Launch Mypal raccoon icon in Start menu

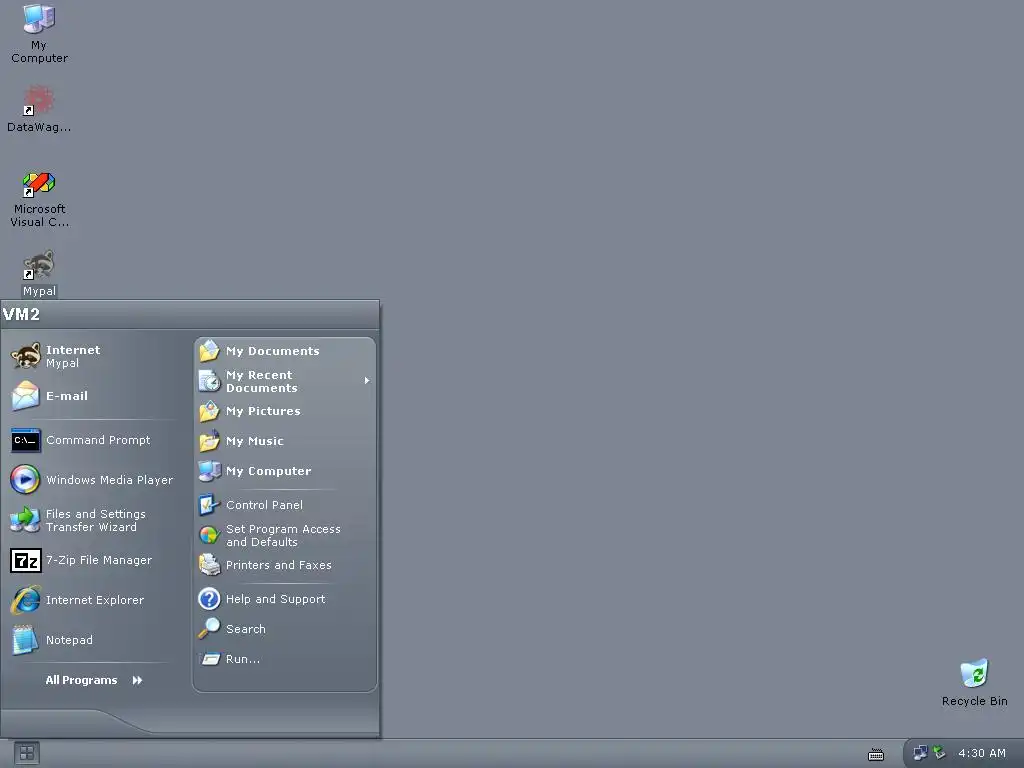click(x=25, y=357)
